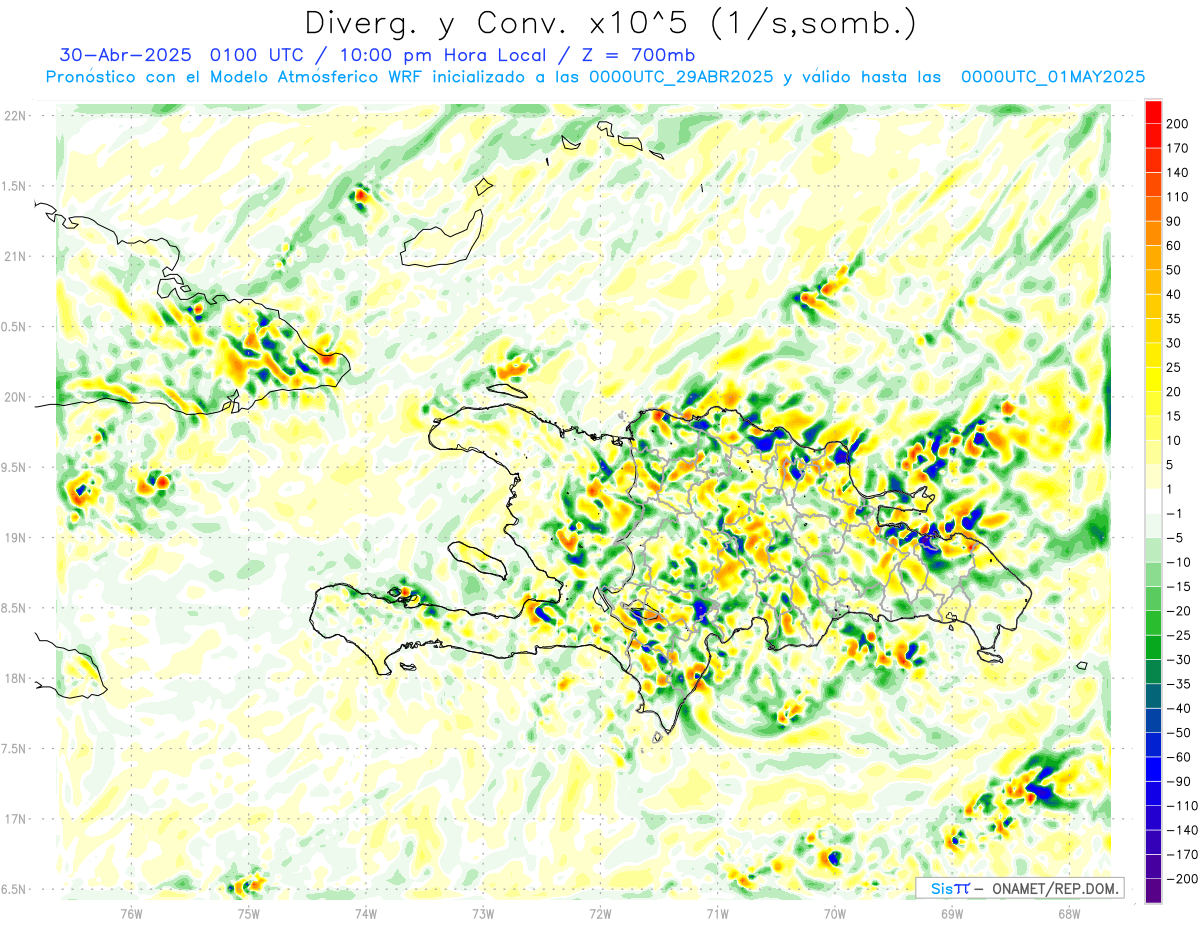Select the date text '30-Abr-2025 0100 UTC'
The image size is (1200, 927).
pos(176,55)
